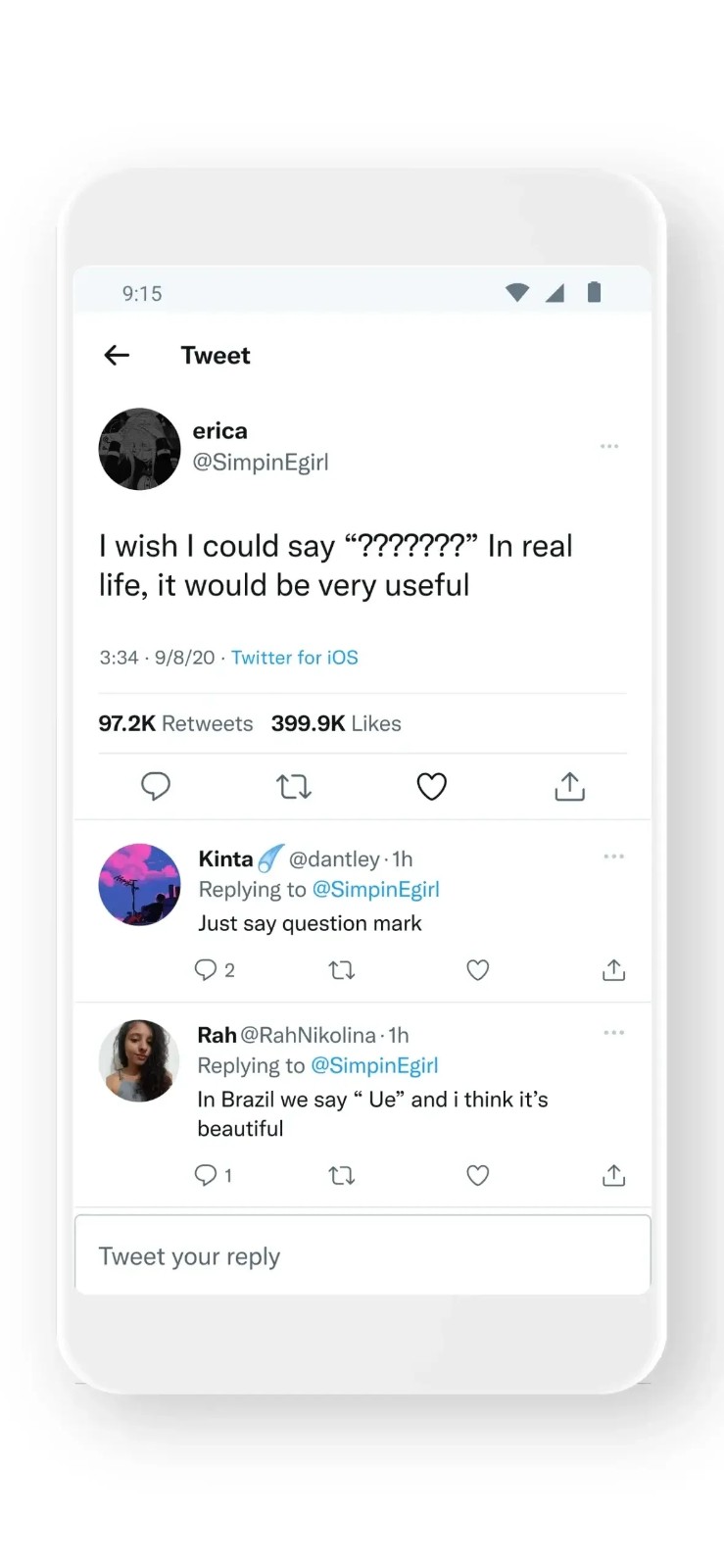This screenshot has height=1568, width=724.
Task: Retweet erica's main tweet
Action: pos(294,786)
